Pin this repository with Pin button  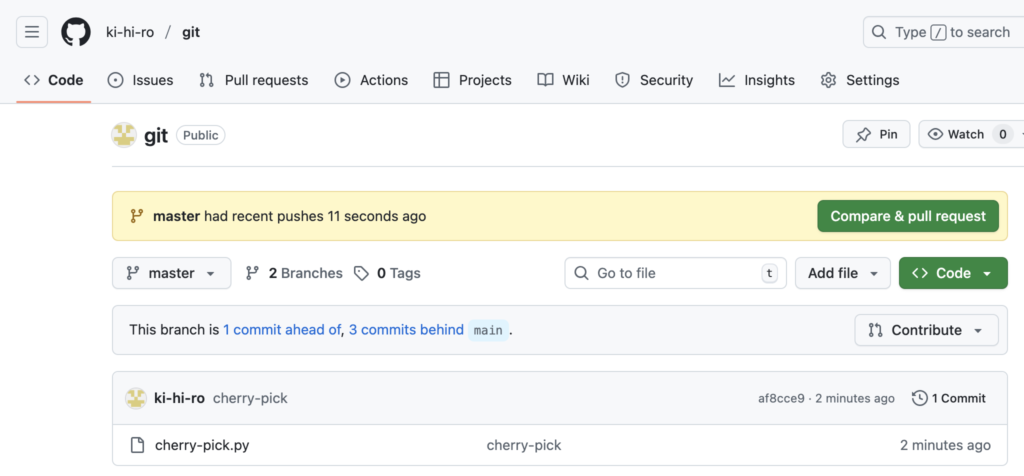pyautogui.click(x=876, y=135)
